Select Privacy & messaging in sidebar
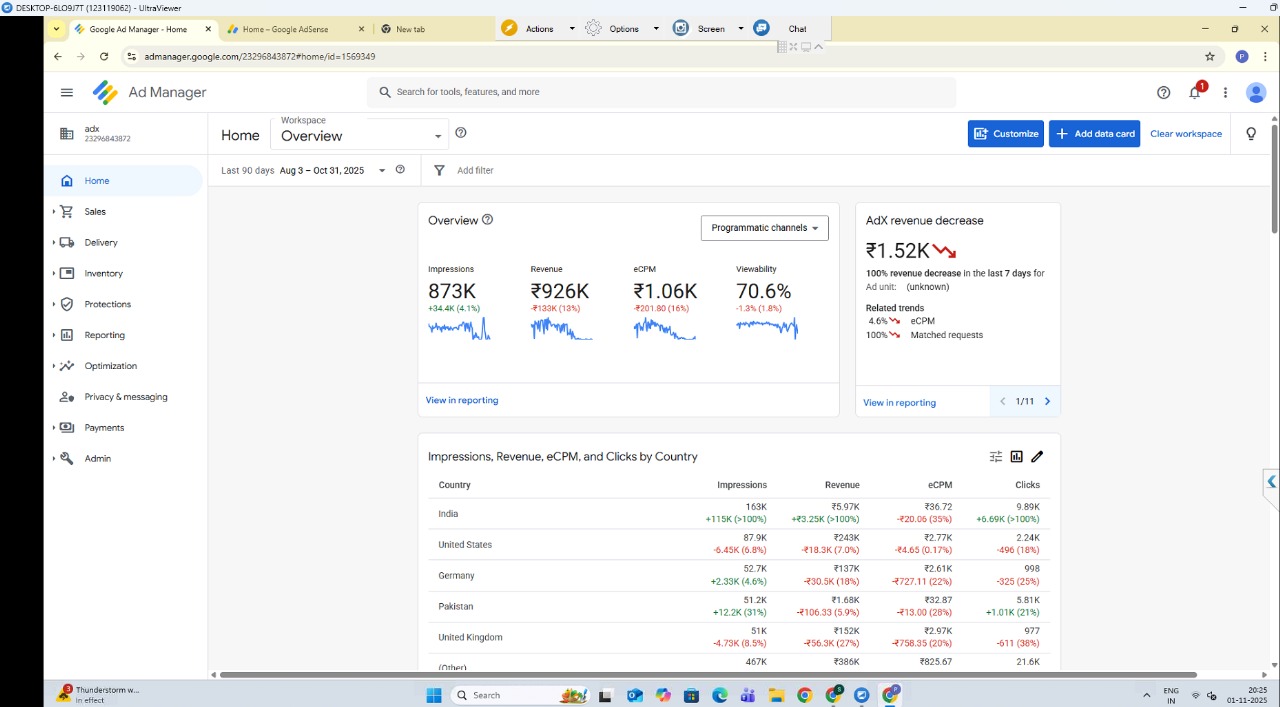This screenshot has width=1280, height=707. [126, 397]
